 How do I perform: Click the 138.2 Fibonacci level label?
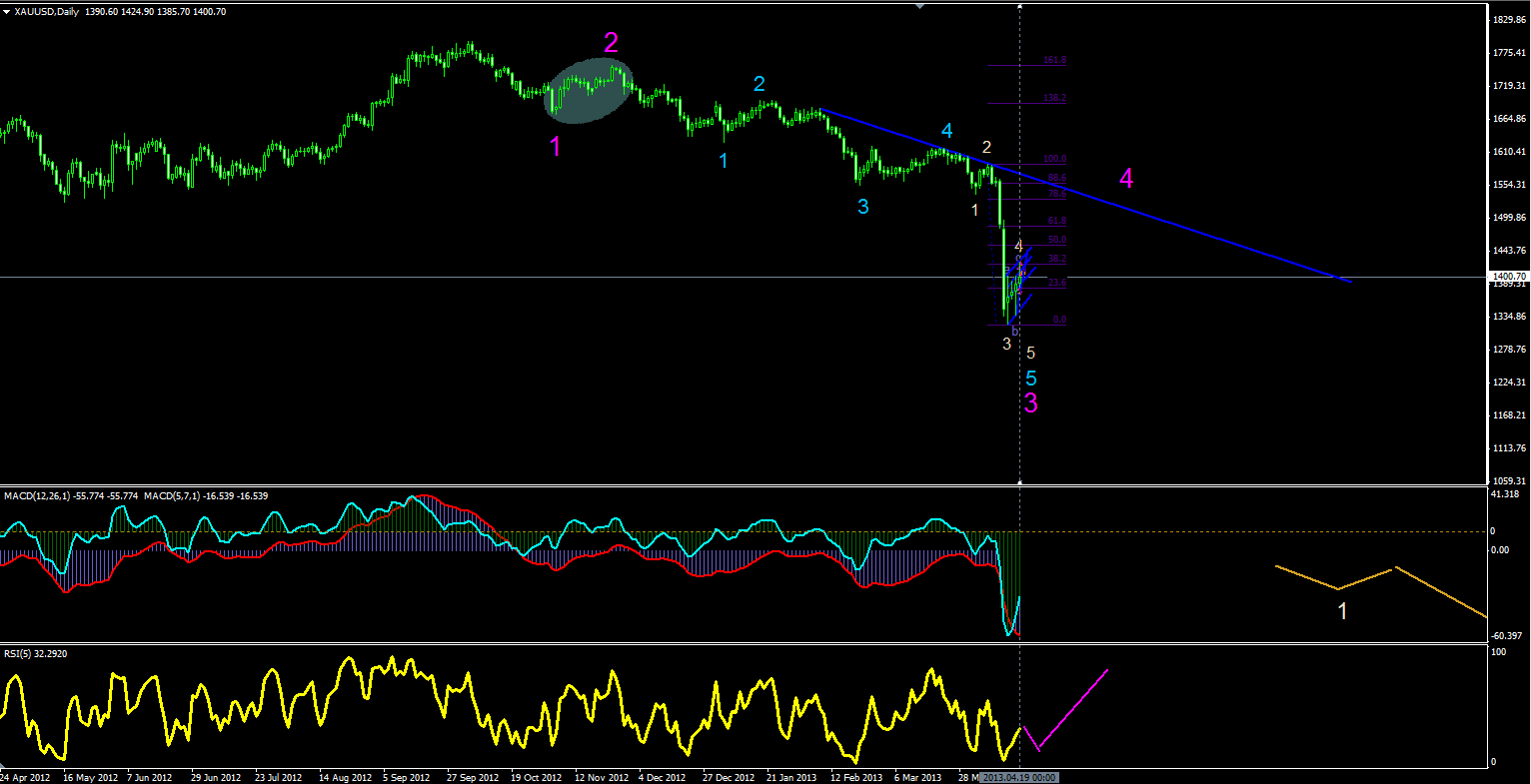click(x=1054, y=98)
